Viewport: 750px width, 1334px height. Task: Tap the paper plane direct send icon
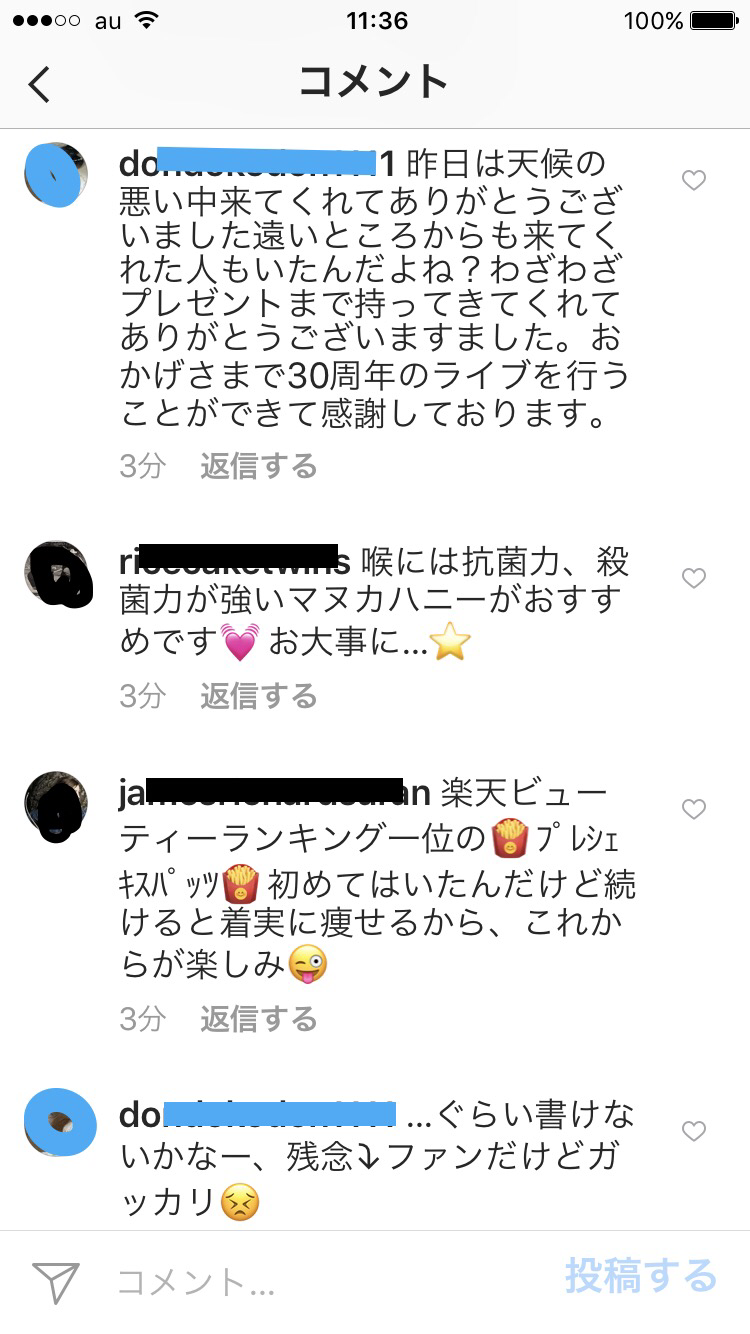coord(56,1282)
